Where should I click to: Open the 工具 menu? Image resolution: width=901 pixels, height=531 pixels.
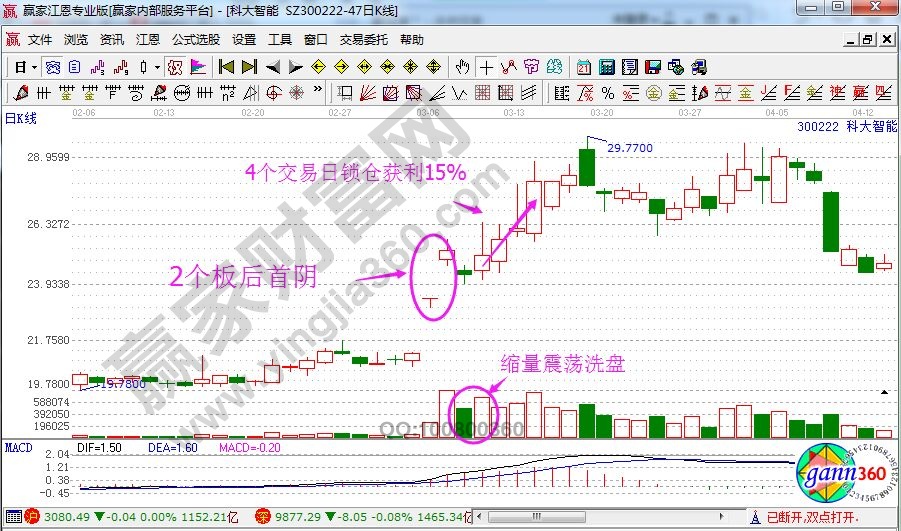[x=280, y=40]
